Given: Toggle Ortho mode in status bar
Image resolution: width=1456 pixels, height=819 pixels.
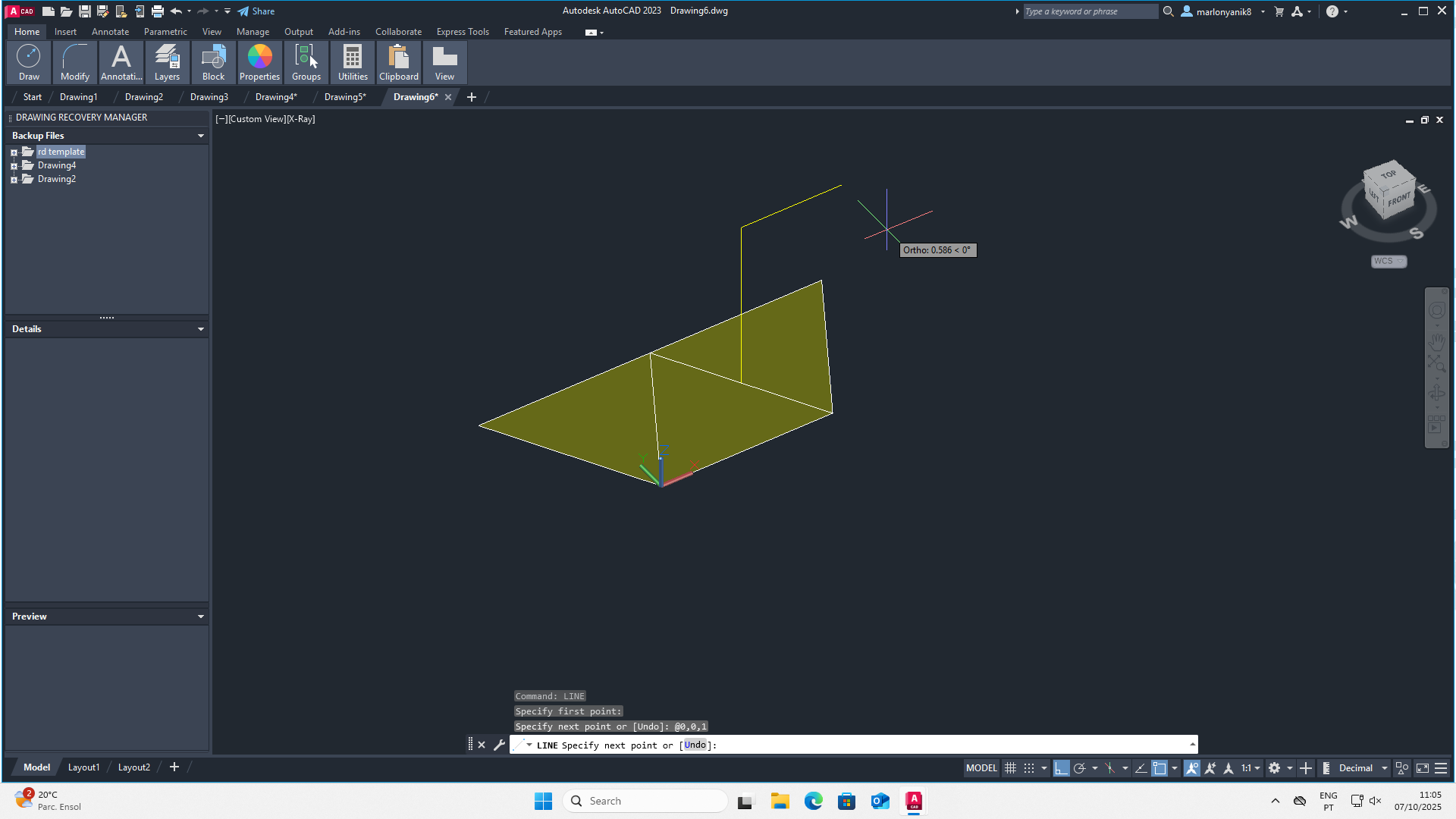Looking at the screenshot, I should pos(1061,768).
